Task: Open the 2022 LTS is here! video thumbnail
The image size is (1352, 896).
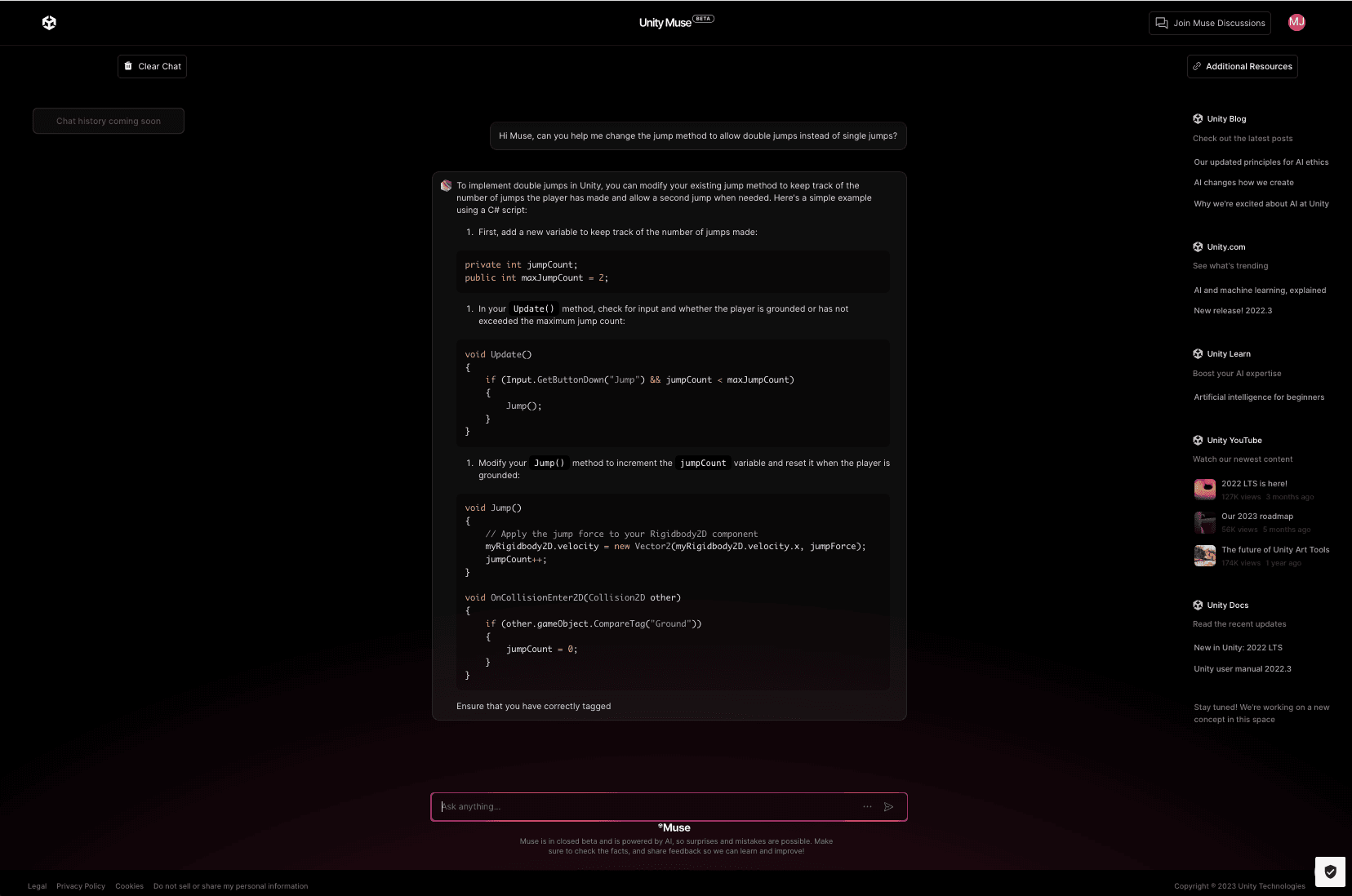Action: [1205, 490]
